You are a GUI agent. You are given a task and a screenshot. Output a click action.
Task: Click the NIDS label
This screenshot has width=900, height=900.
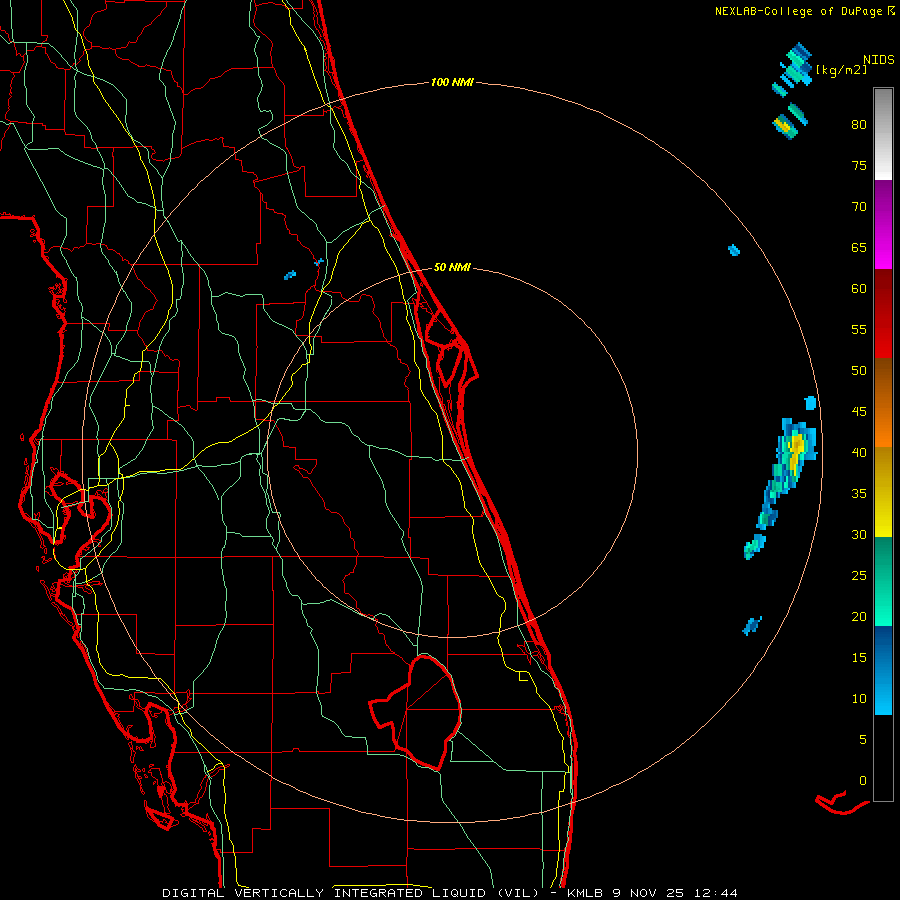click(x=879, y=59)
